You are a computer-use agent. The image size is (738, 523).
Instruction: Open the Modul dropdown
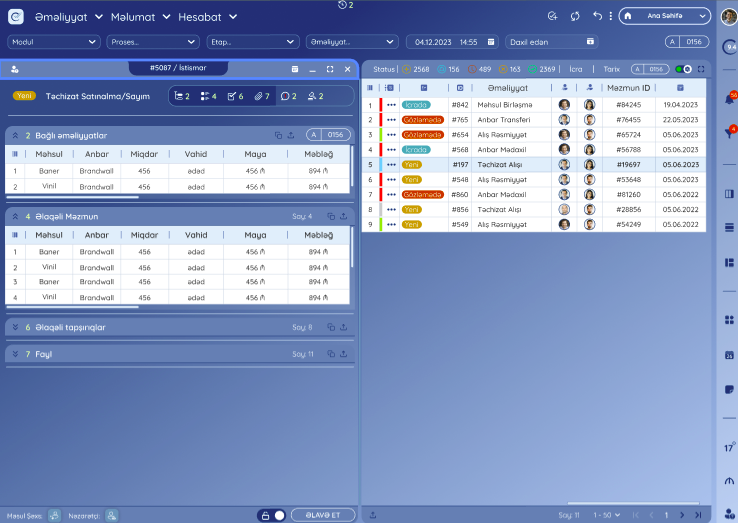click(54, 42)
